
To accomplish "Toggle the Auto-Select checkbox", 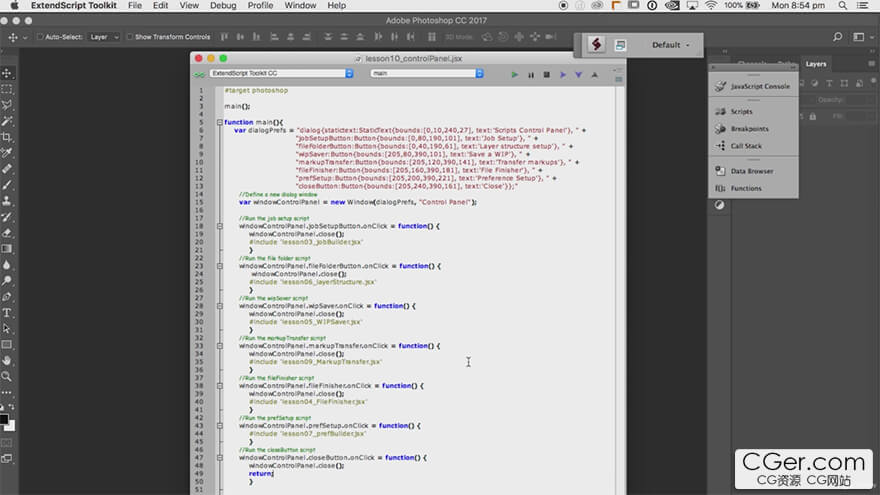I will [40, 37].
